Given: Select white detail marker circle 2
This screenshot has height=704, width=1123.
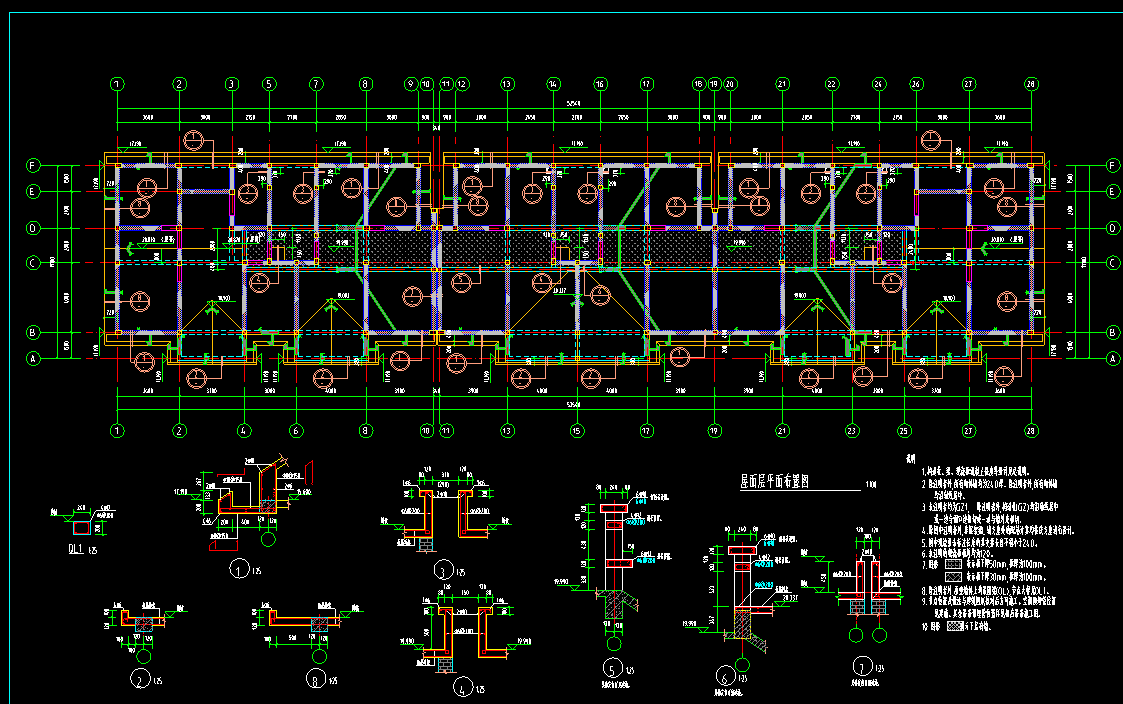Looking at the screenshot, I should [140, 678].
